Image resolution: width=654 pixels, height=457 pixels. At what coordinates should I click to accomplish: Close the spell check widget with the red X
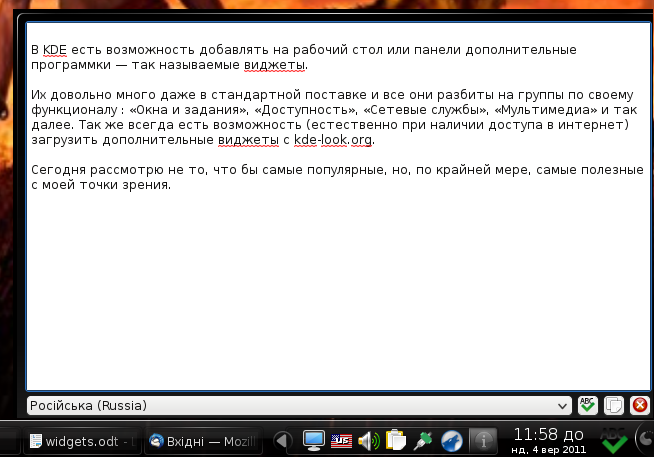click(x=639, y=405)
